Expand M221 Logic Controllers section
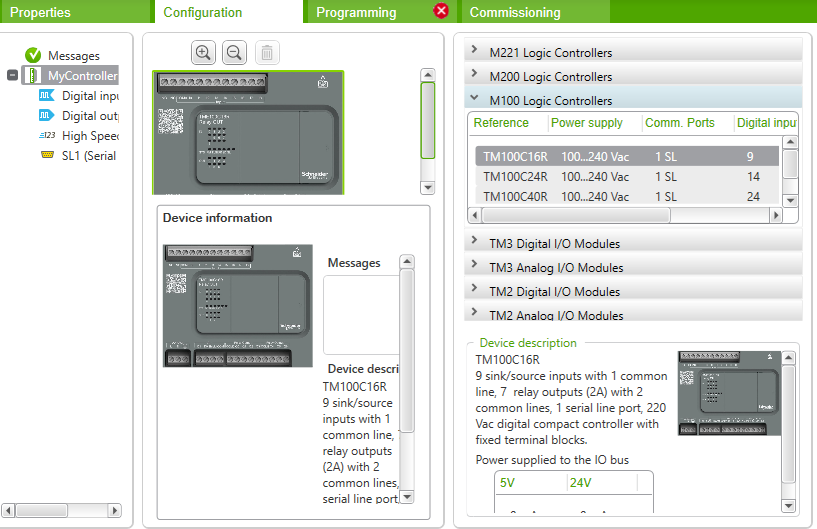This screenshot has height=529, width=817. [x=474, y=49]
